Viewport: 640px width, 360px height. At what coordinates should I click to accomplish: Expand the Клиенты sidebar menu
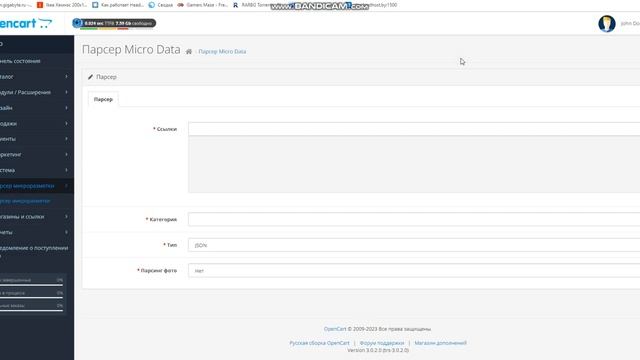[37, 139]
